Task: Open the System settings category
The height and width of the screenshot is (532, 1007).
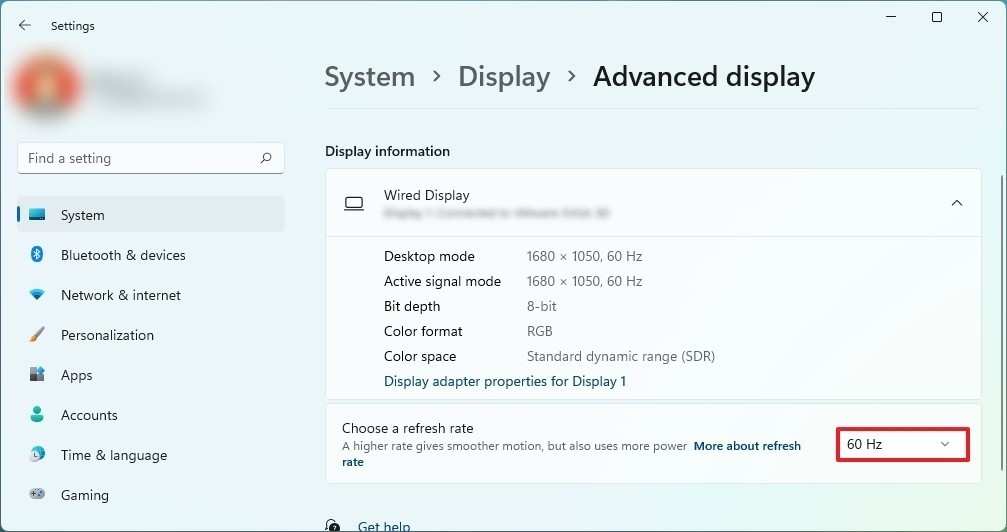Action: (x=150, y=215)
